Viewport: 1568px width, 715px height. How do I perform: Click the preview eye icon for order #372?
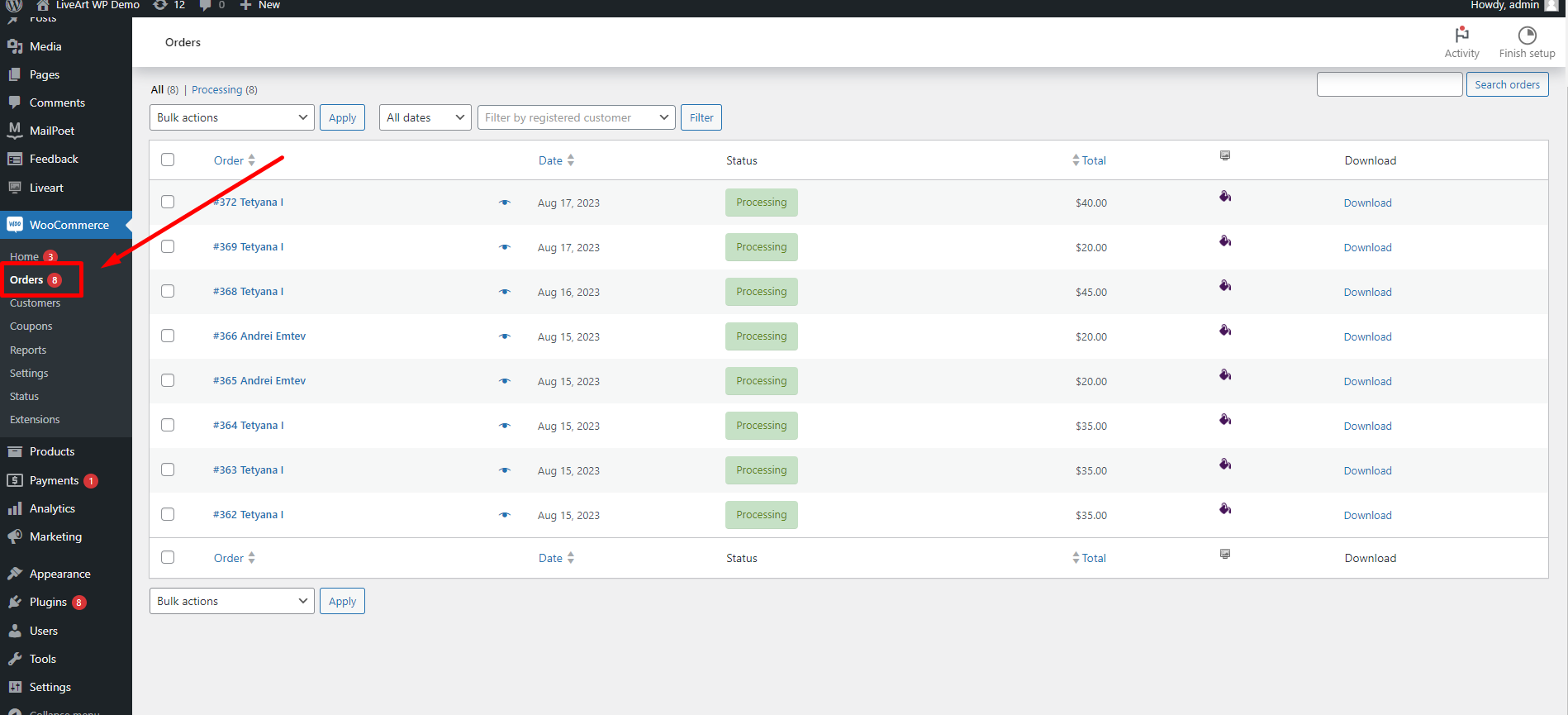click(x=505, y=203)
